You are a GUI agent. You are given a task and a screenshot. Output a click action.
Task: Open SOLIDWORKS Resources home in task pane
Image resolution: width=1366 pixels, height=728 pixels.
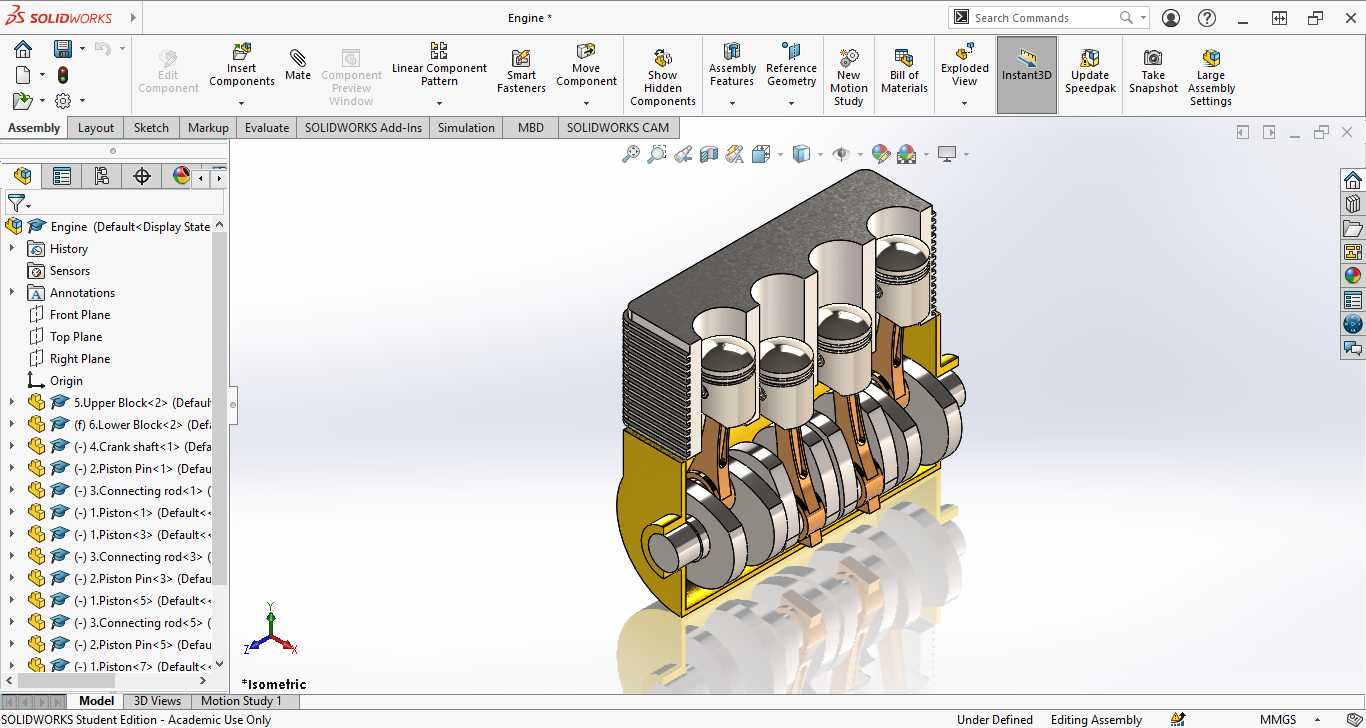click(1353, 180)
